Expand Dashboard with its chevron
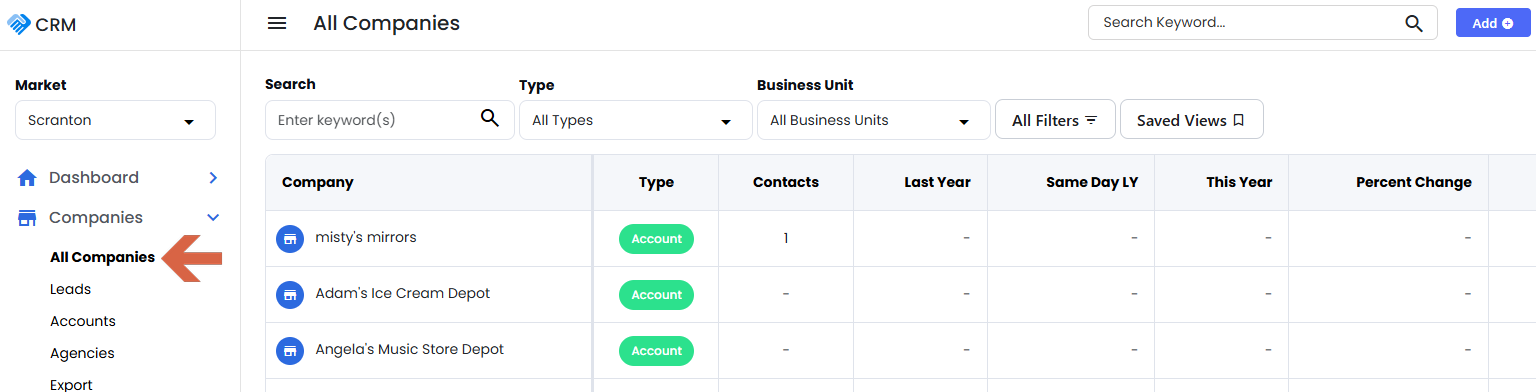The image size is (1536, 392). coord(212,178)
